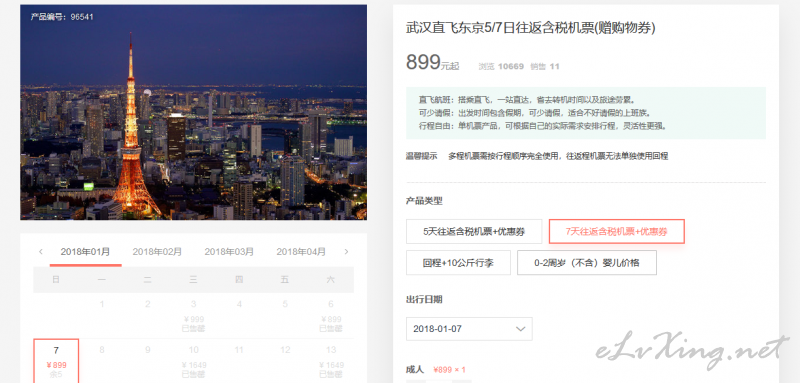800x383 pixels.
Task: Expand date list via dropdown arrow
Action: [x=520, y=329]
